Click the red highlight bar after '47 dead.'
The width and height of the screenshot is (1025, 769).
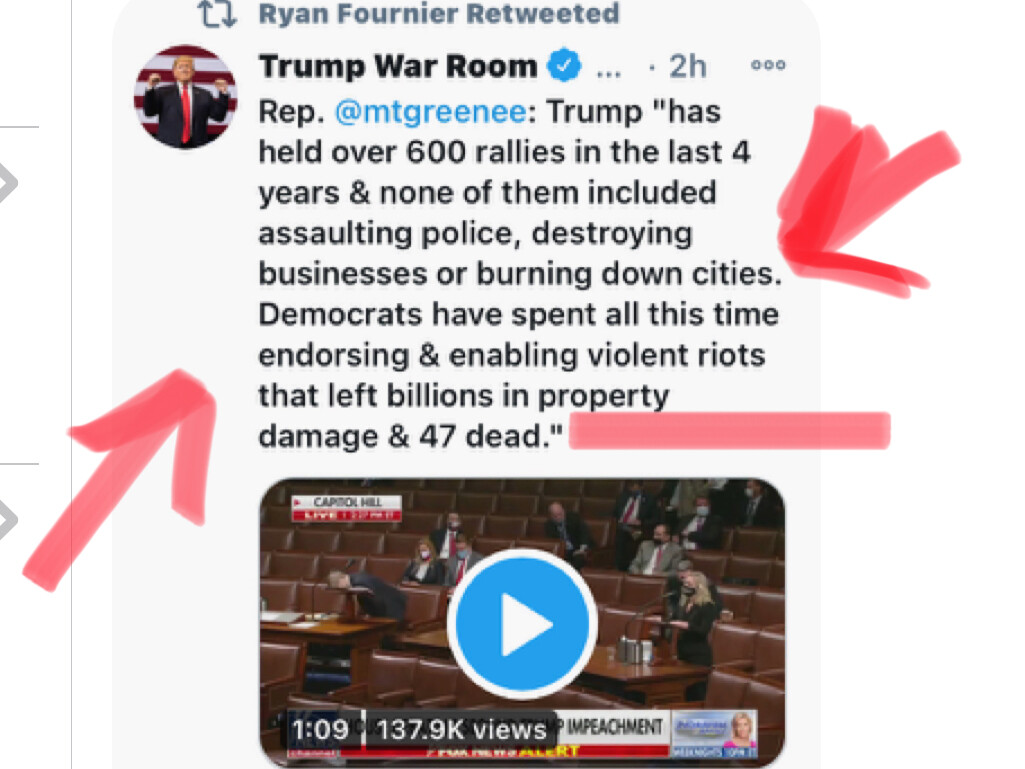(730, 430)
